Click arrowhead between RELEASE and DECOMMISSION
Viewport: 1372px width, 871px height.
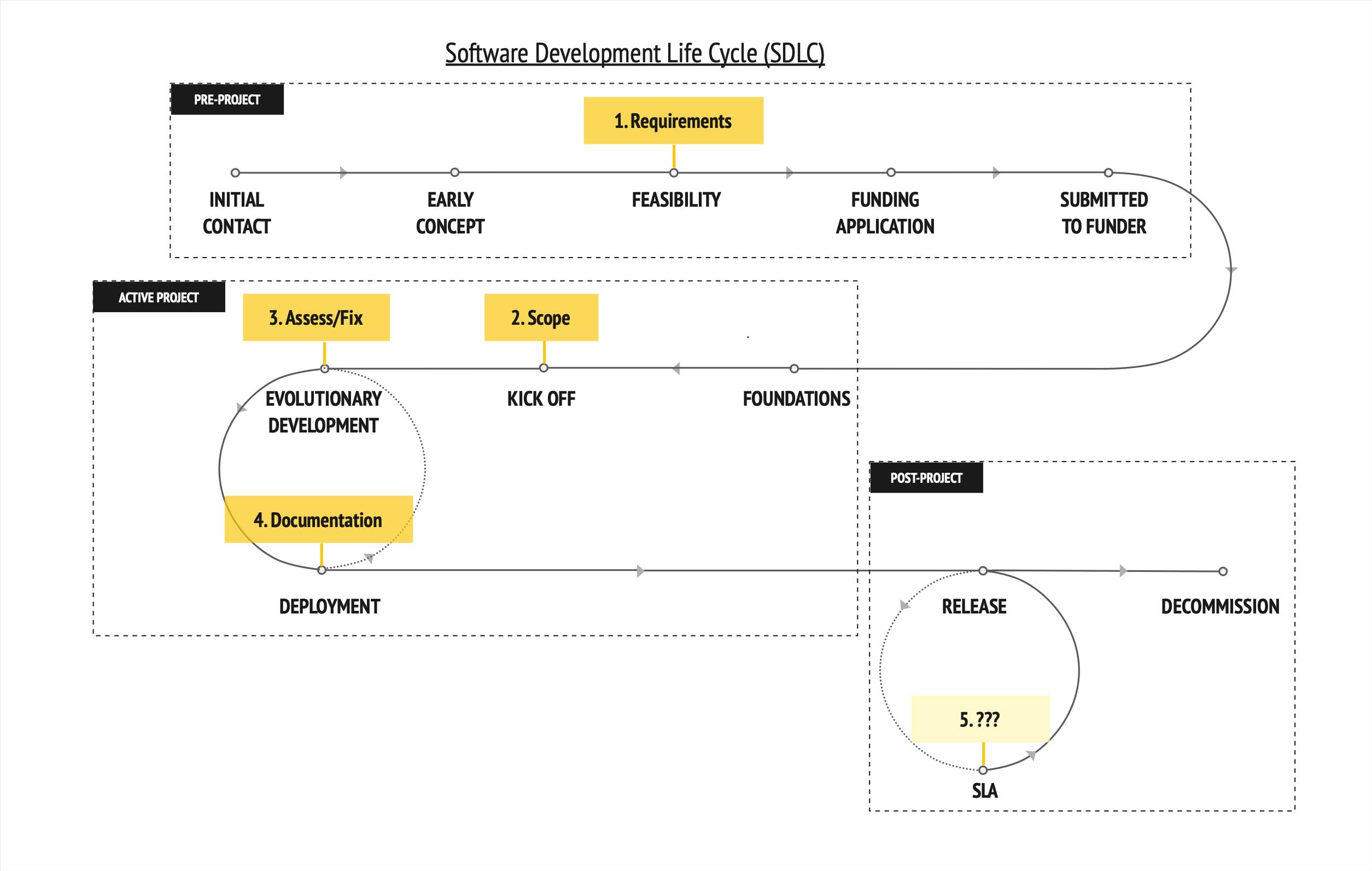click(x=1124, y=571)
